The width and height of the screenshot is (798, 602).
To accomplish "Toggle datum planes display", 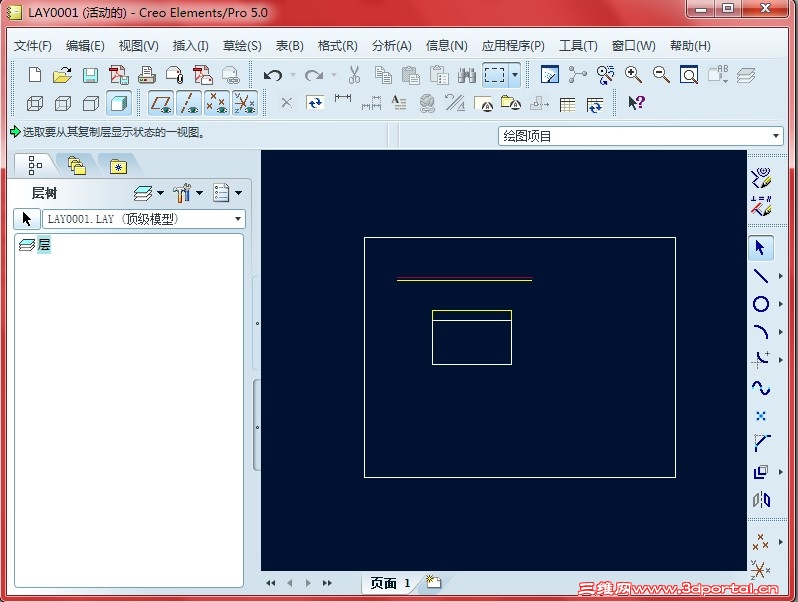I will pyautogui.click(x=161, y=103).
